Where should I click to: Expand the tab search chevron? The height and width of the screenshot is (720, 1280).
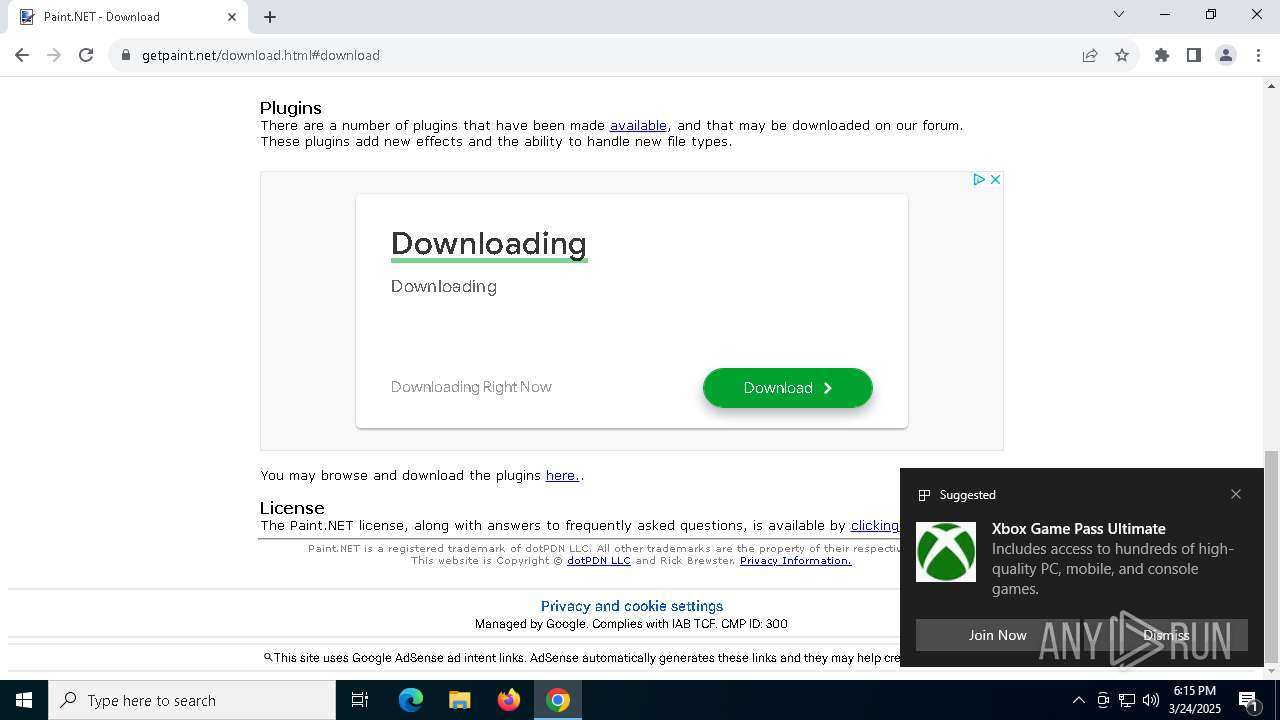pos(1119,14)
